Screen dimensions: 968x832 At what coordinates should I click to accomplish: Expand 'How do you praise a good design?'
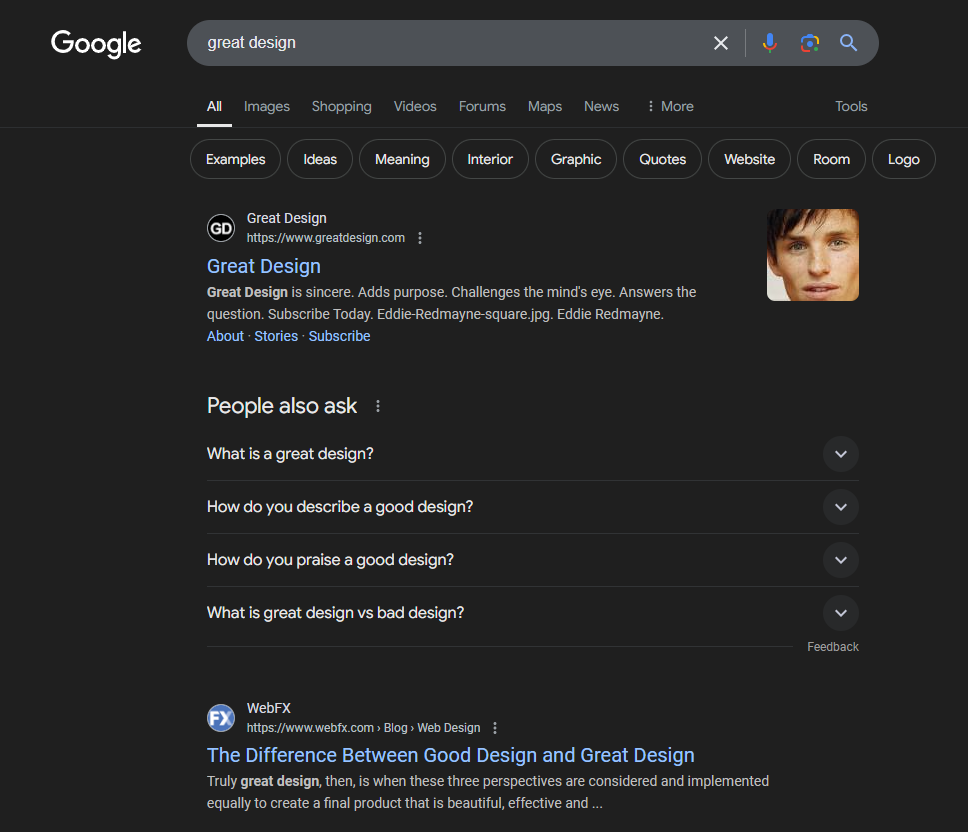tap(533, 560)
